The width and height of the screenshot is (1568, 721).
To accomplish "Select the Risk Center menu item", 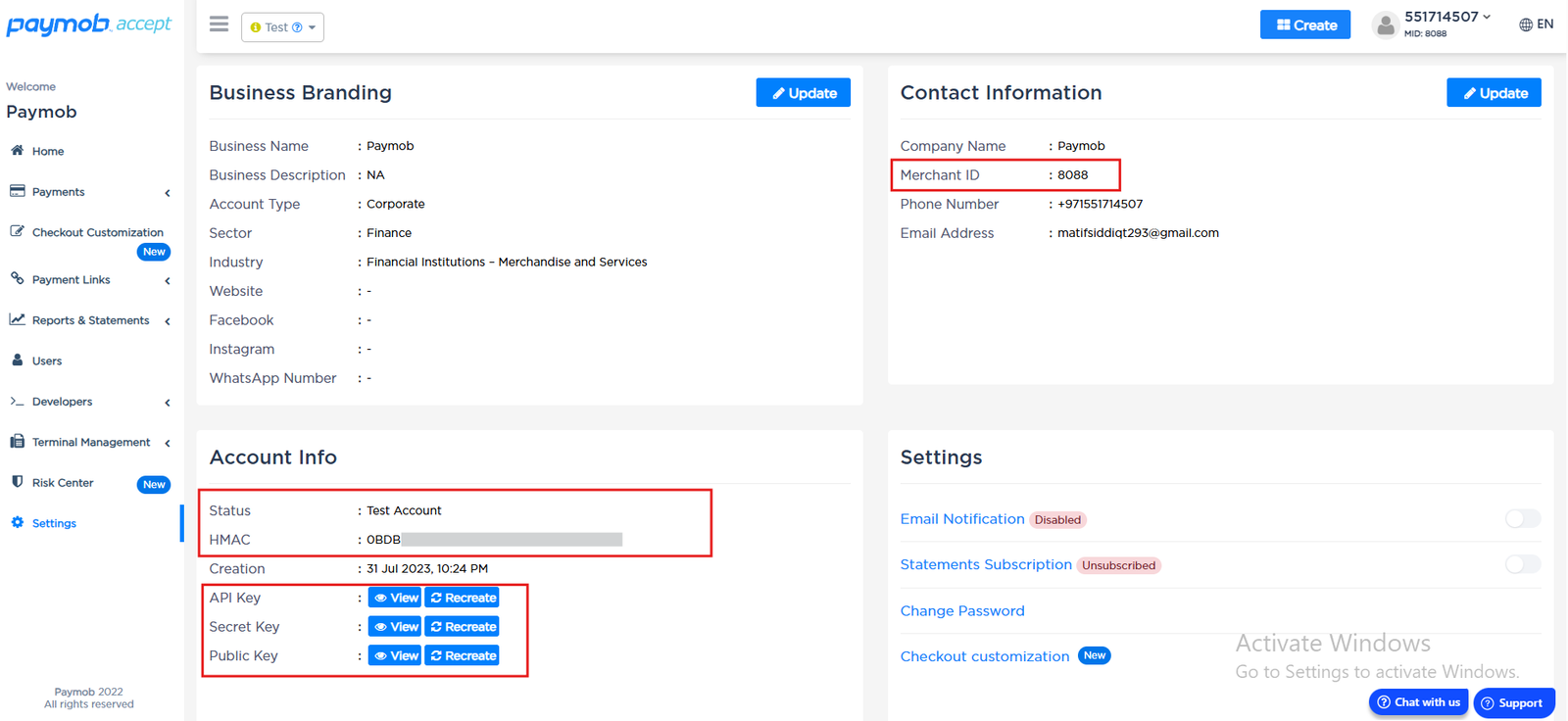I will click(63, 483).
